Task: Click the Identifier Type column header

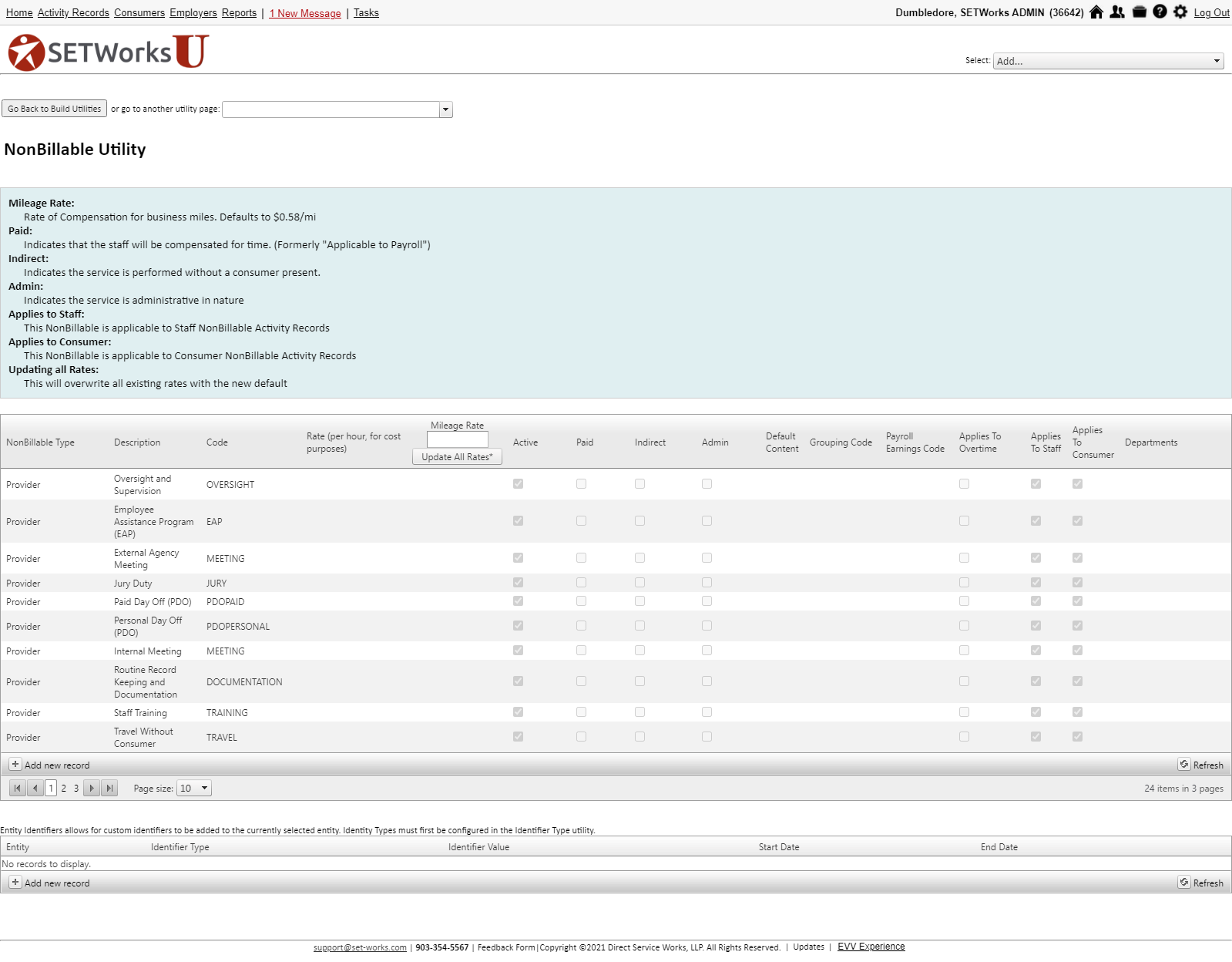Action: (x=180, y=847)
